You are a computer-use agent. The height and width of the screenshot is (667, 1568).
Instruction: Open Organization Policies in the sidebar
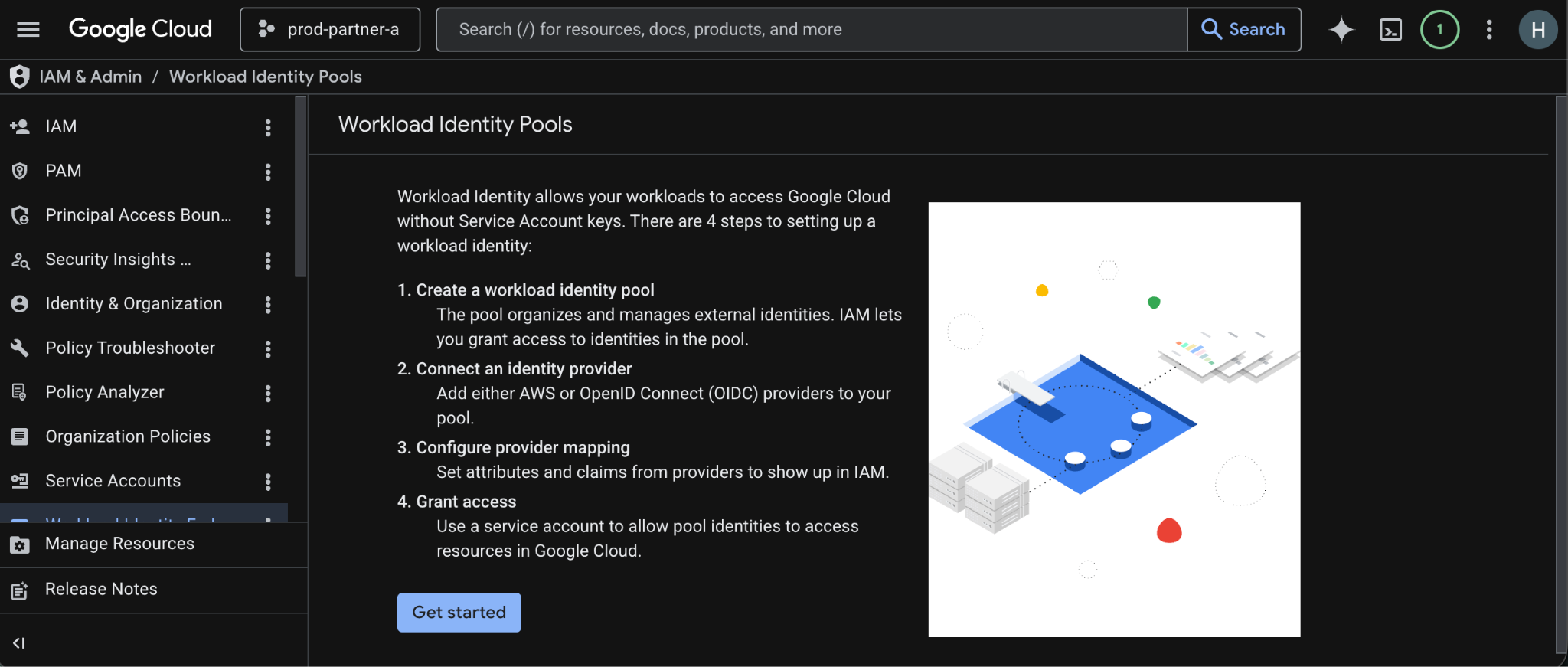(x=144, y=436)
